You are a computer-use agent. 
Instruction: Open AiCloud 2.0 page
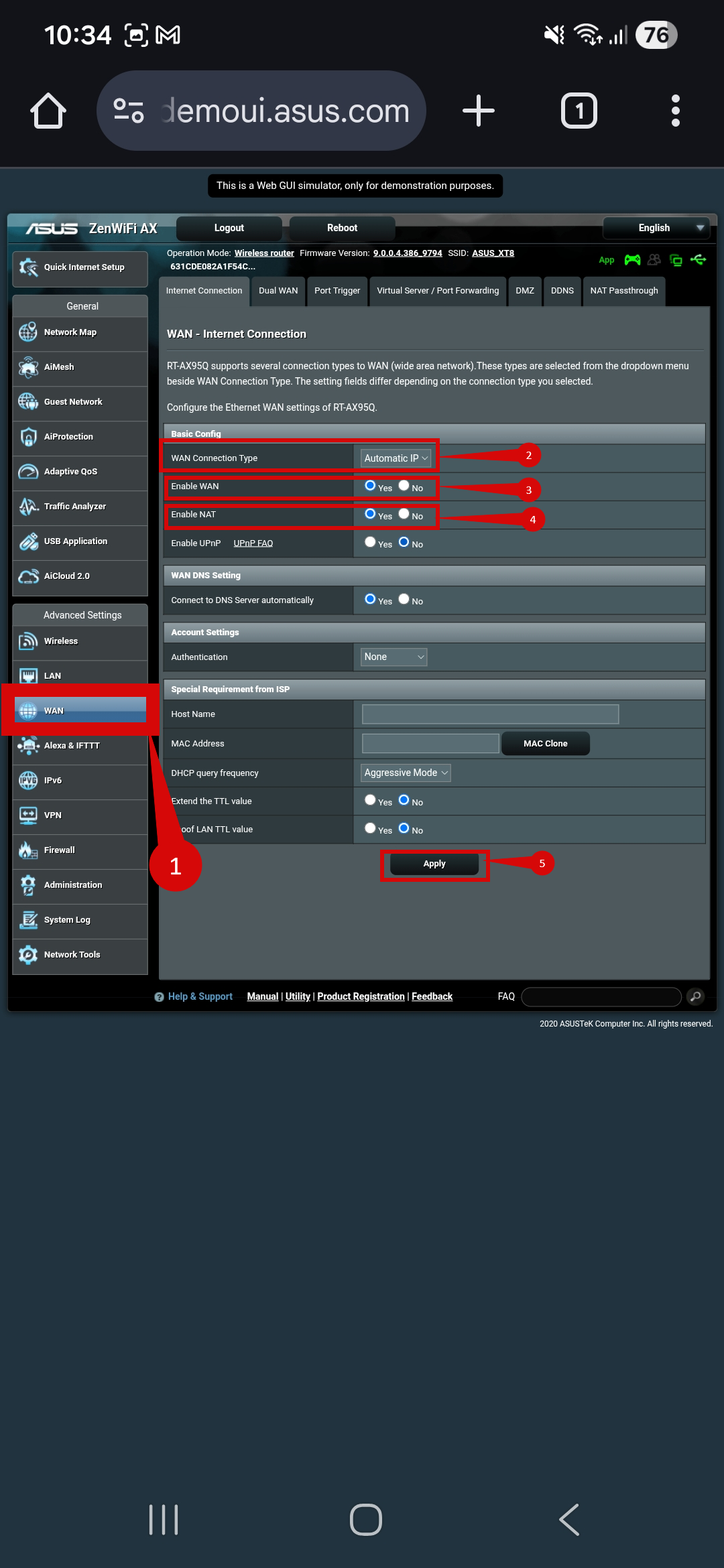coord(80,576)
